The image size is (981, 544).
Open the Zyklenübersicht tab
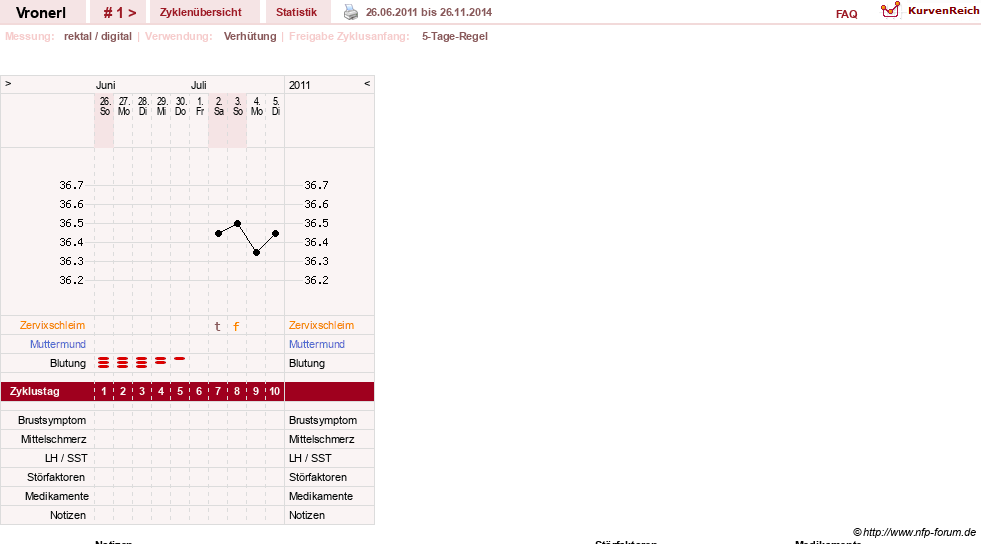pyautogui.click(x=201, y=12)
